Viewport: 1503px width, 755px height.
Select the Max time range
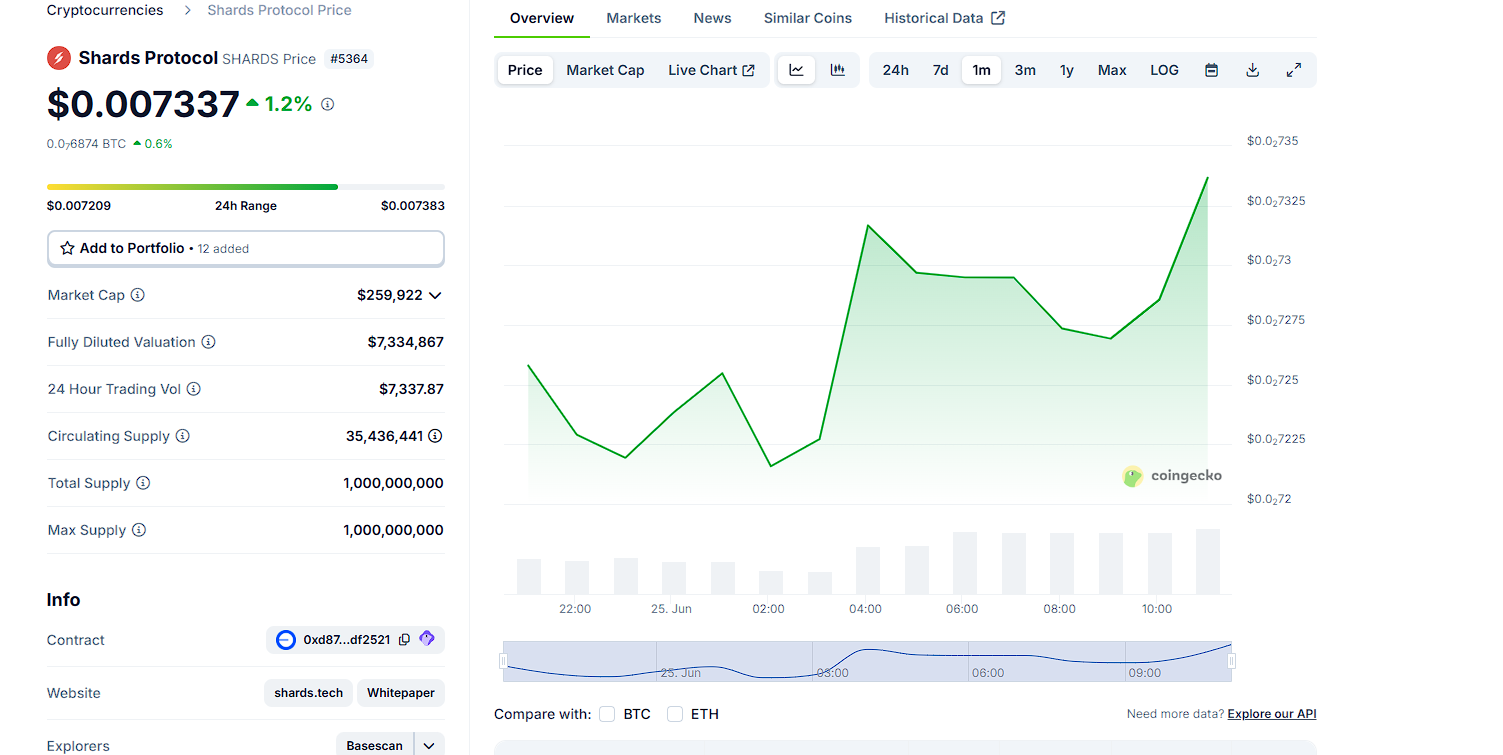1112,70
